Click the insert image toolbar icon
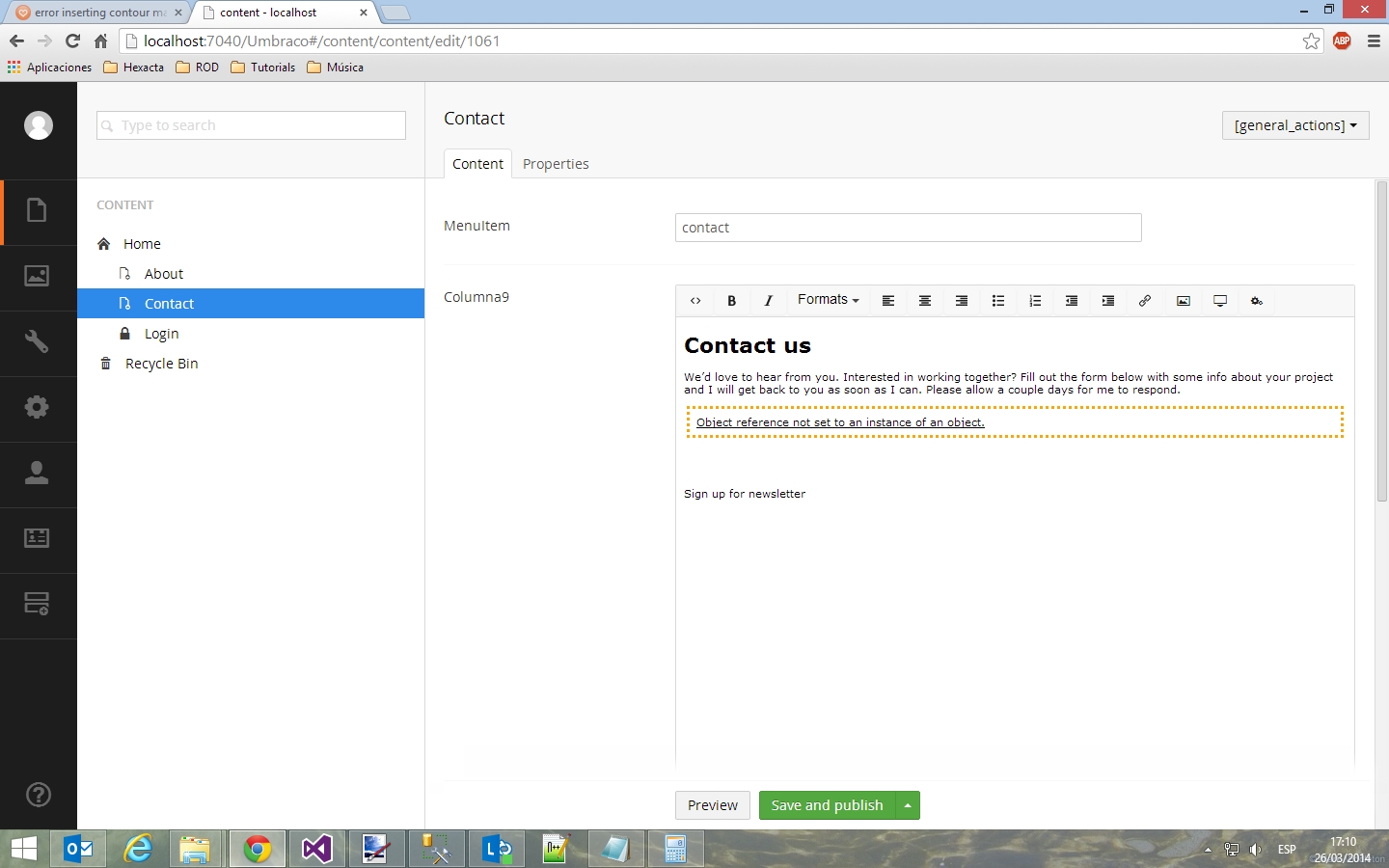The image size is (1389, 868). tap(1183, 301)
